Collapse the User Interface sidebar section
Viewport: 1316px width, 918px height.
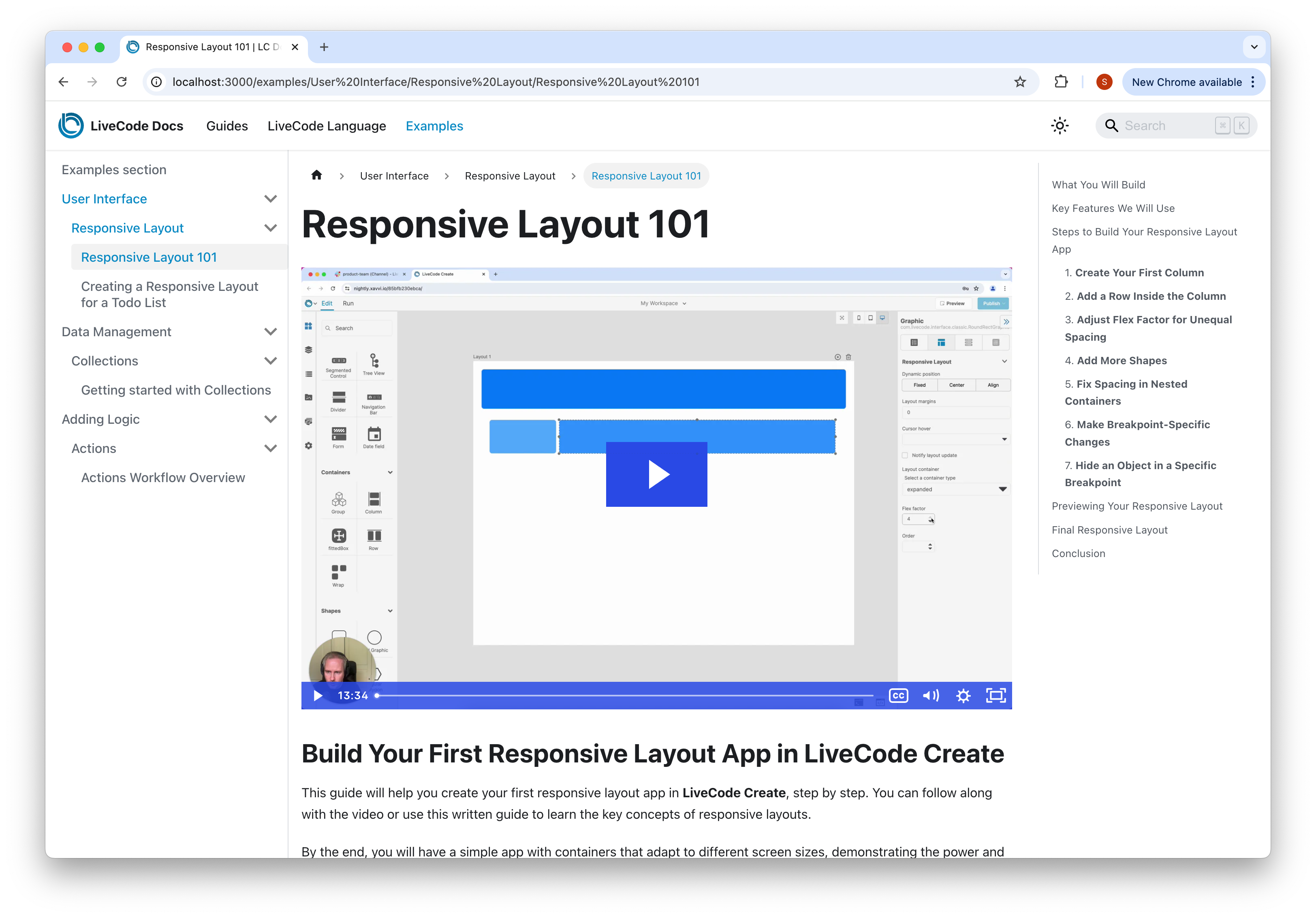click(x=271, y=199)
